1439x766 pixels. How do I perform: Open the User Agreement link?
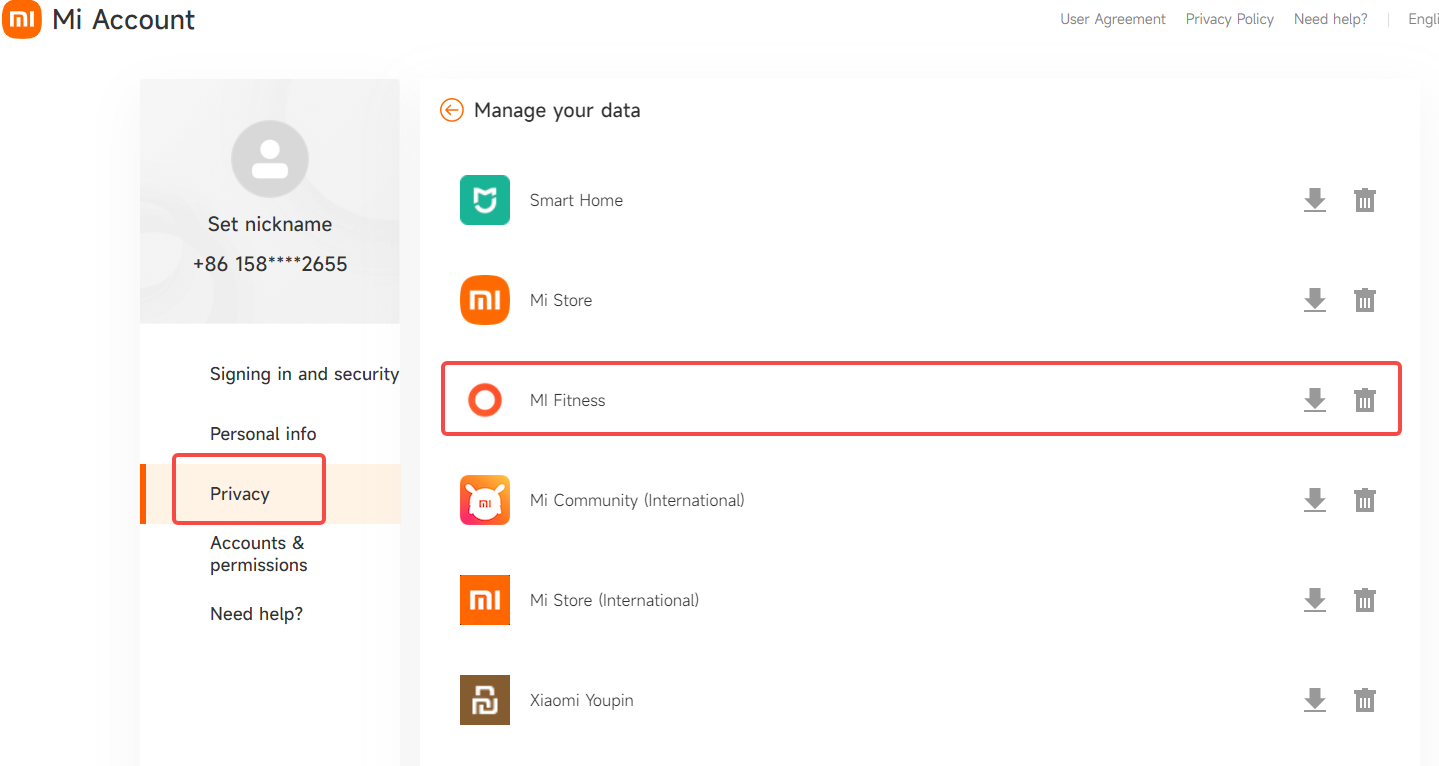click(1112, 19)
